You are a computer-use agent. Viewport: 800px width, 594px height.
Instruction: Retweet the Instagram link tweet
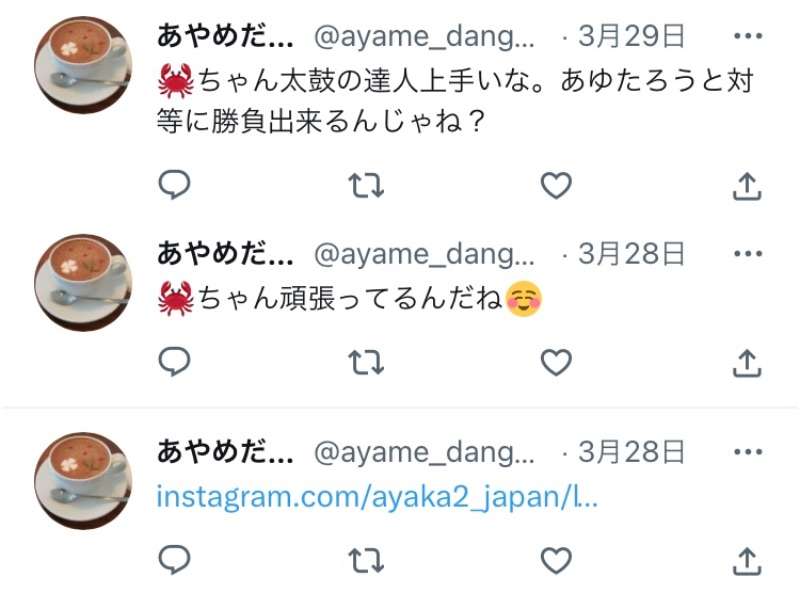click(x=366, y=561)
